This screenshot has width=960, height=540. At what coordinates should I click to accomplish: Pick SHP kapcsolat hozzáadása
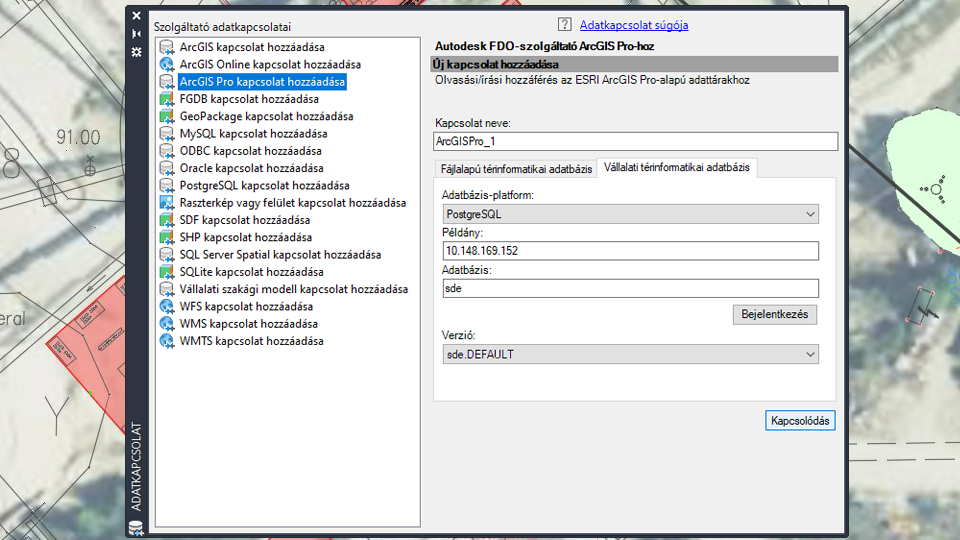click(246, 237)
